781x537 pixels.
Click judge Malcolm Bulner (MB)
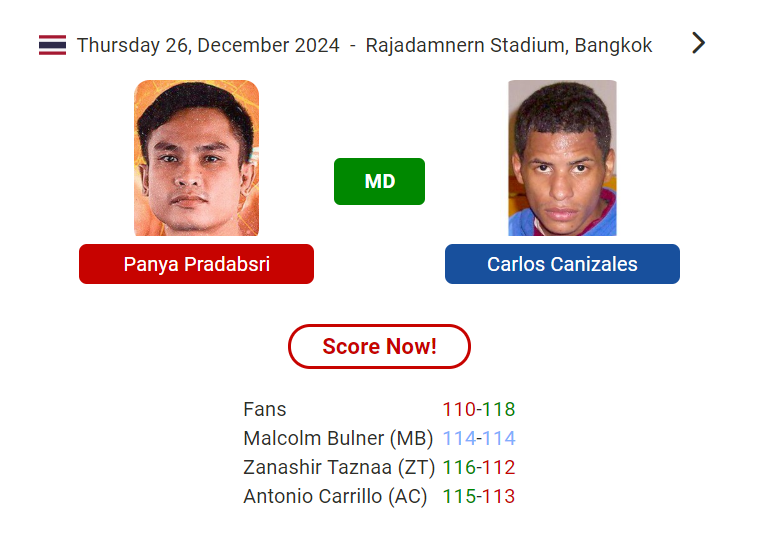[338, 438]
